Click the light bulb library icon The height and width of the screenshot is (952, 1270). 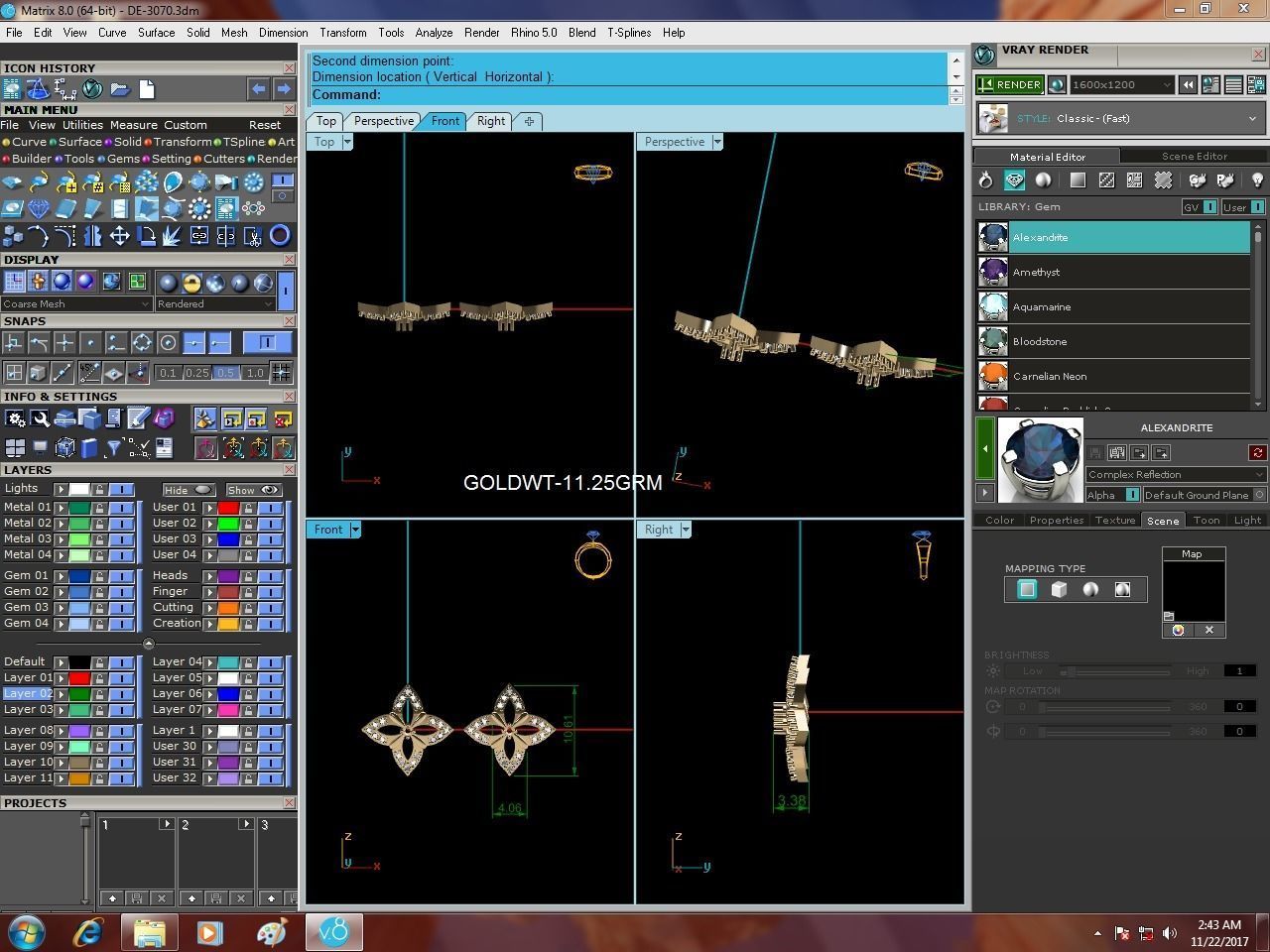pos(1257,180)
